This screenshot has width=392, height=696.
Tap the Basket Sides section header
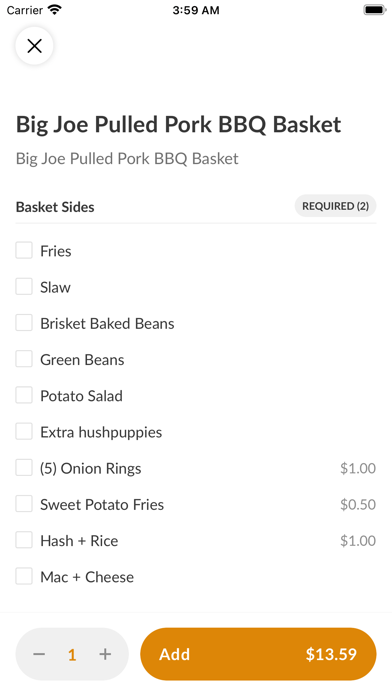point(55,207)
